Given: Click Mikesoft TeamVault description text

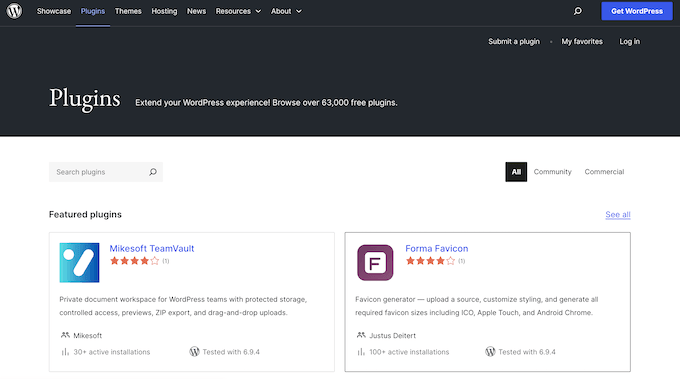Looking at the screenshot, I should tap(183, 306).
